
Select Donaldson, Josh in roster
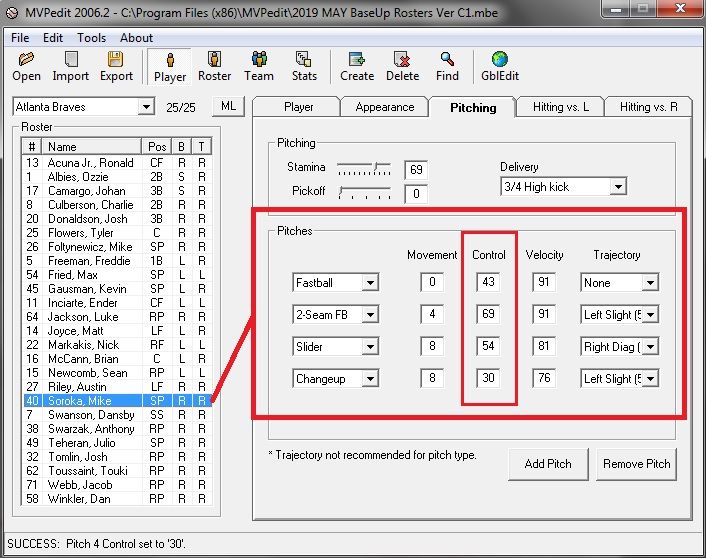[x=117, y=219]
